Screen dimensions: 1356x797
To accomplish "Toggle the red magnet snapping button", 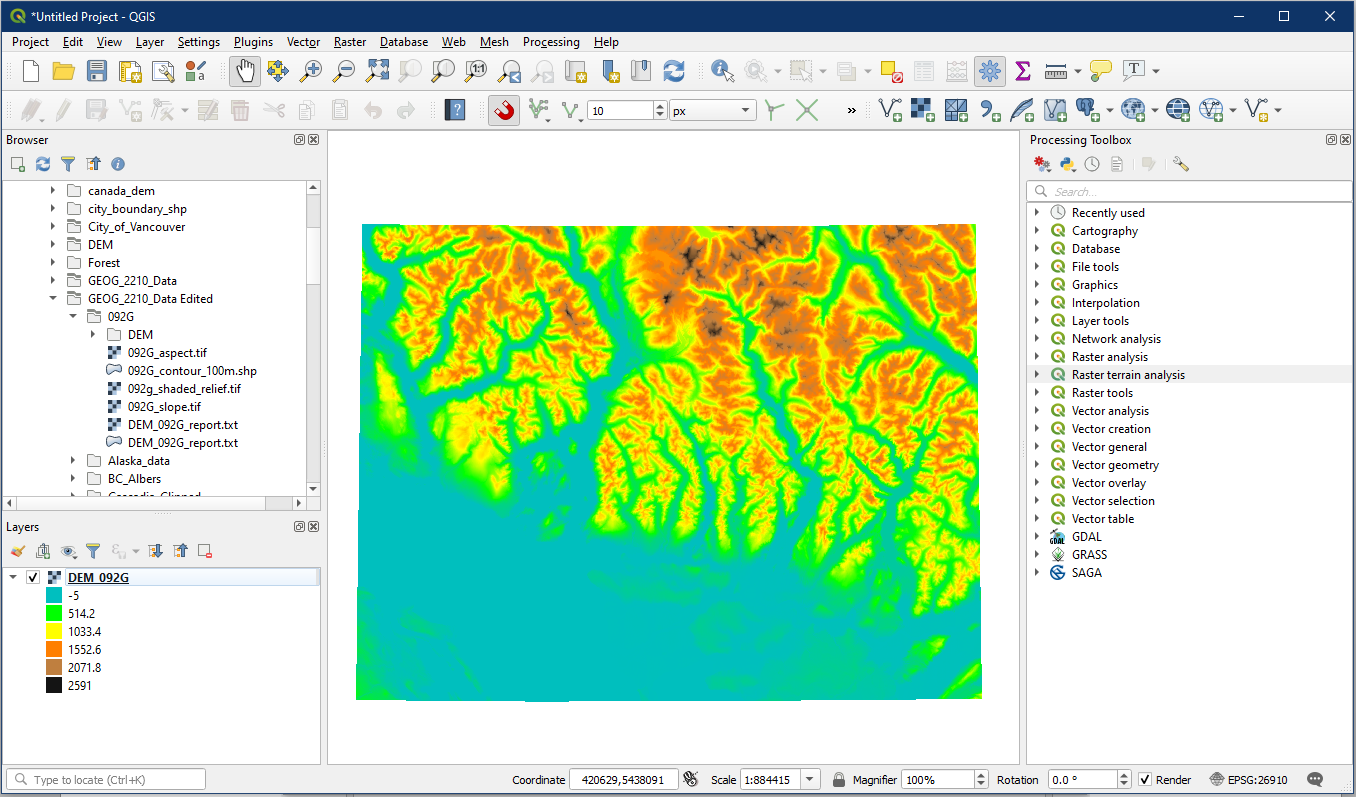I will point(504,110).
